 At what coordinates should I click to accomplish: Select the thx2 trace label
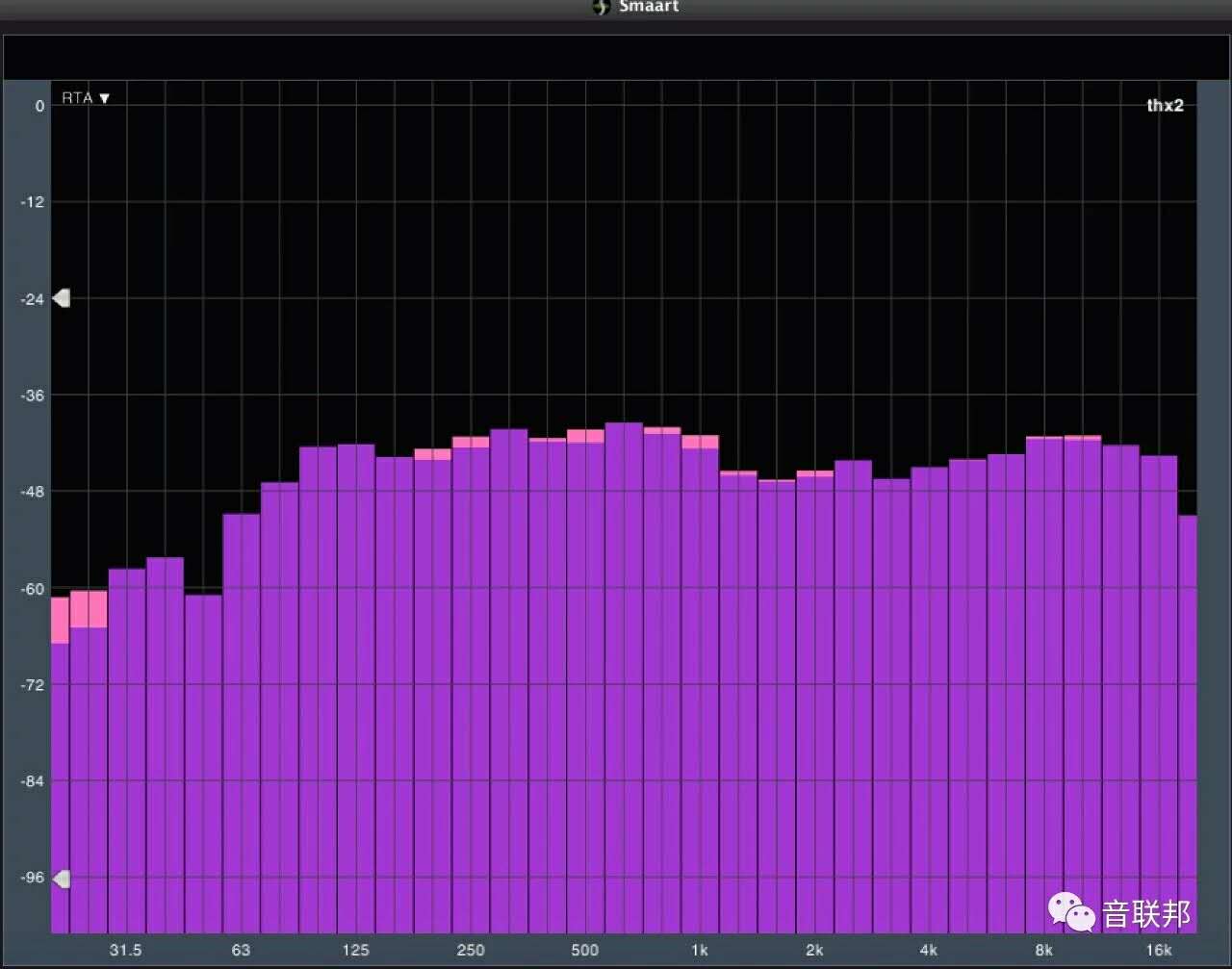pos(1165,106)
